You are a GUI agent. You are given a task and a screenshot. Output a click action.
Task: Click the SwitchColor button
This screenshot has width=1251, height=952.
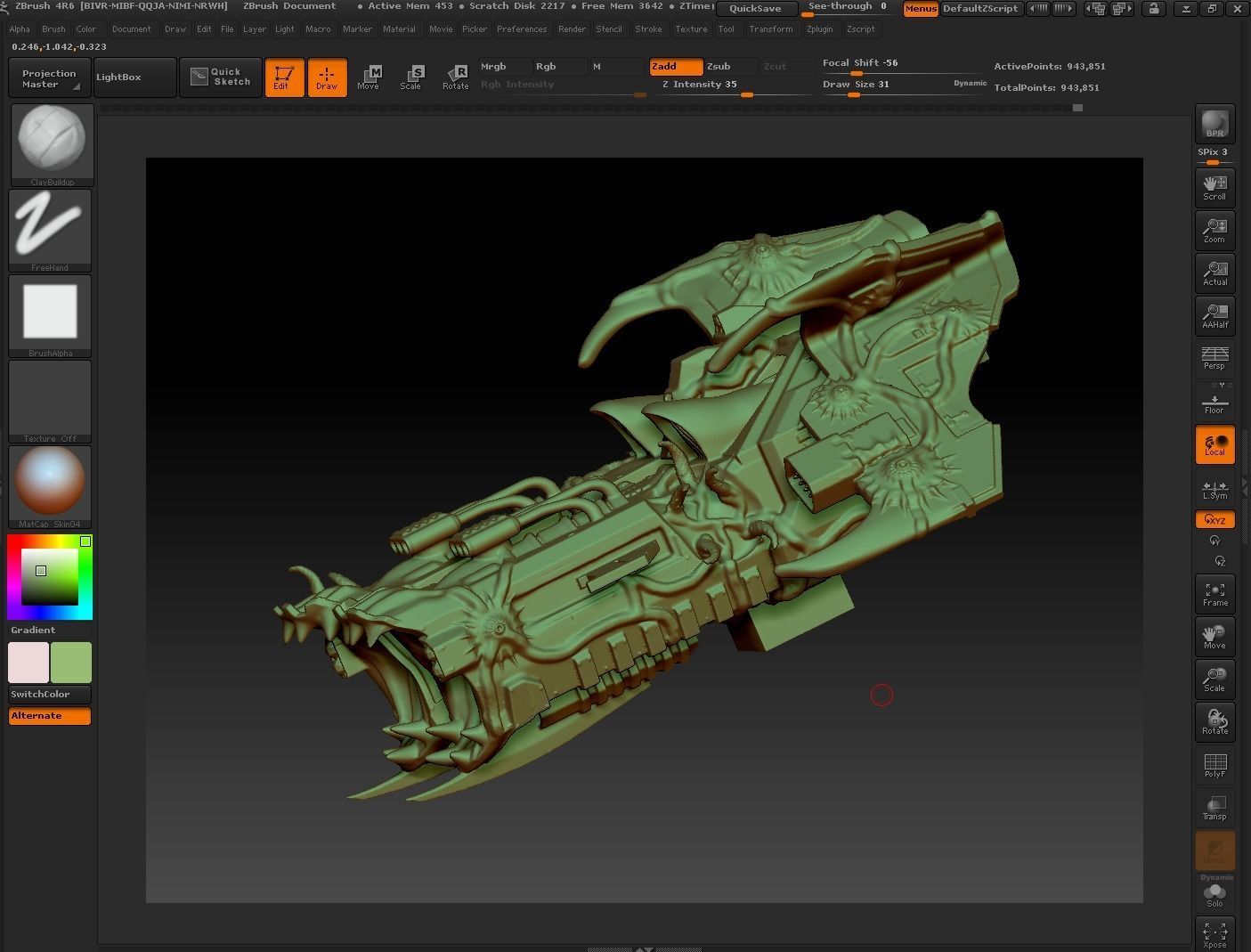point(50,695)
